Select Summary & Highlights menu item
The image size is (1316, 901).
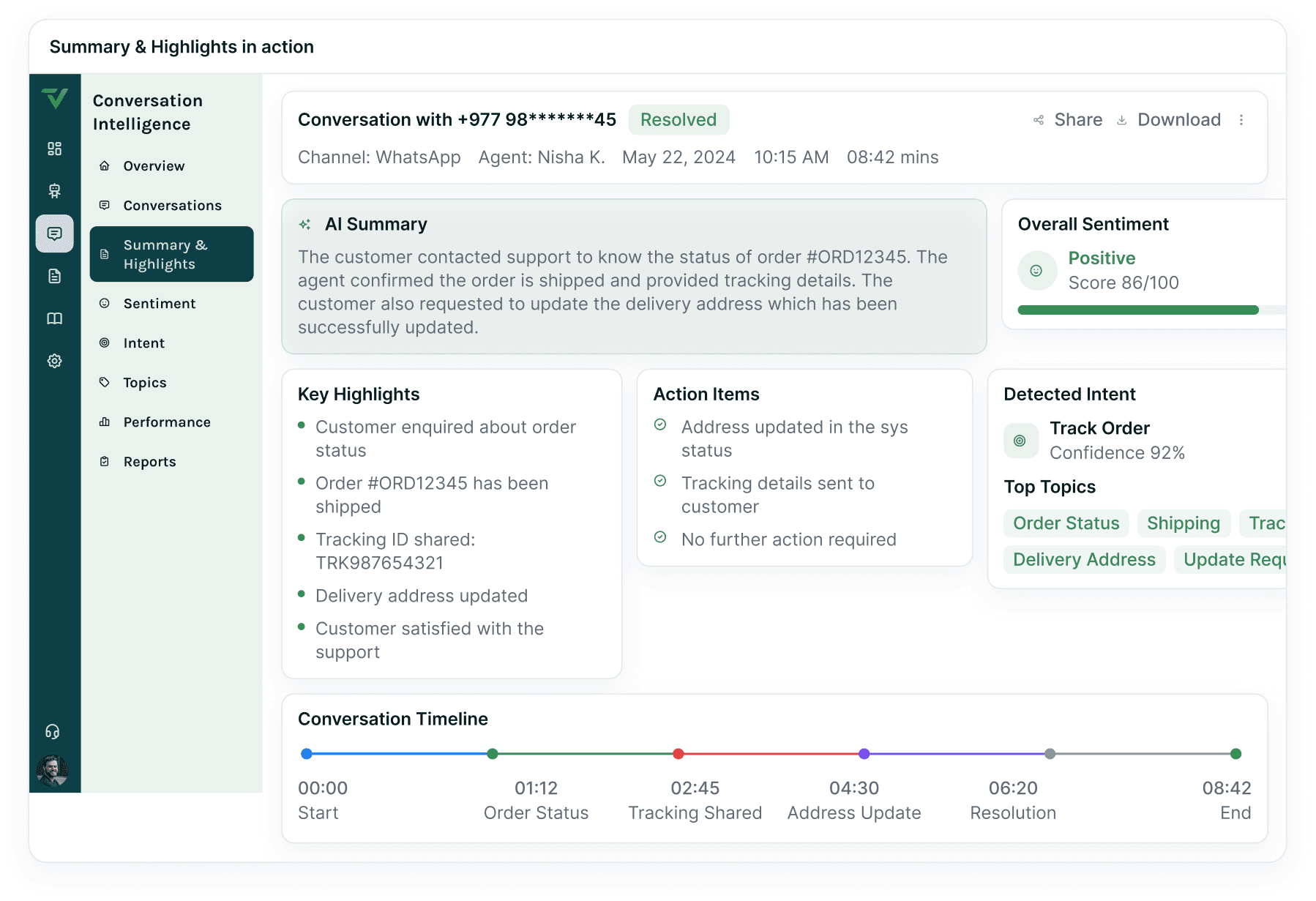click(171, 255)
